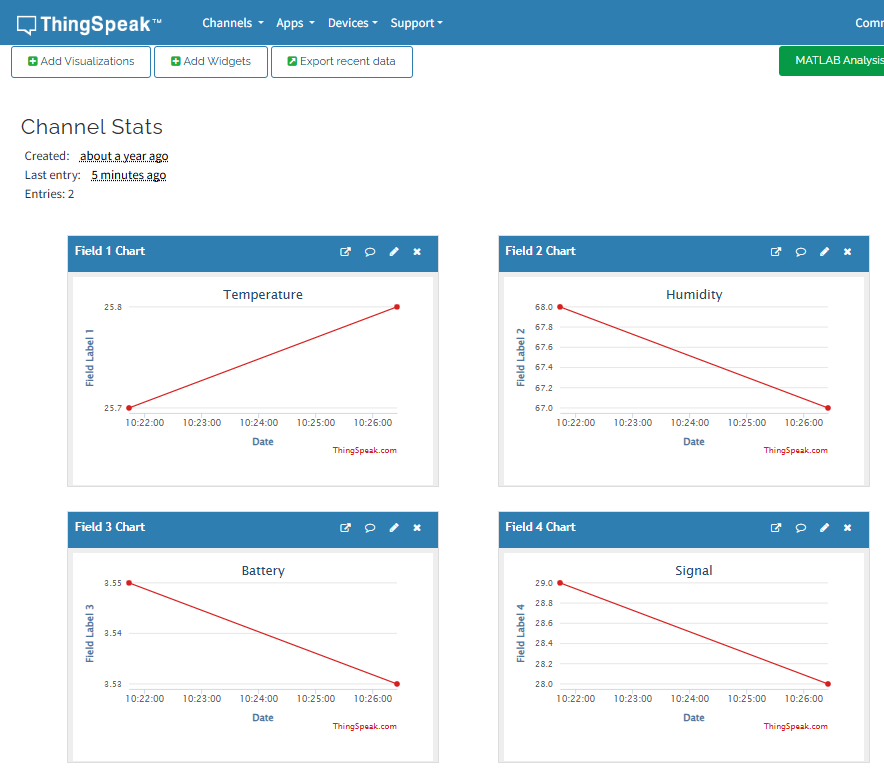This screenshot has width=884, height=783.
Task: Open Field 3 Chart external view icon
Action: pos(345,528)
